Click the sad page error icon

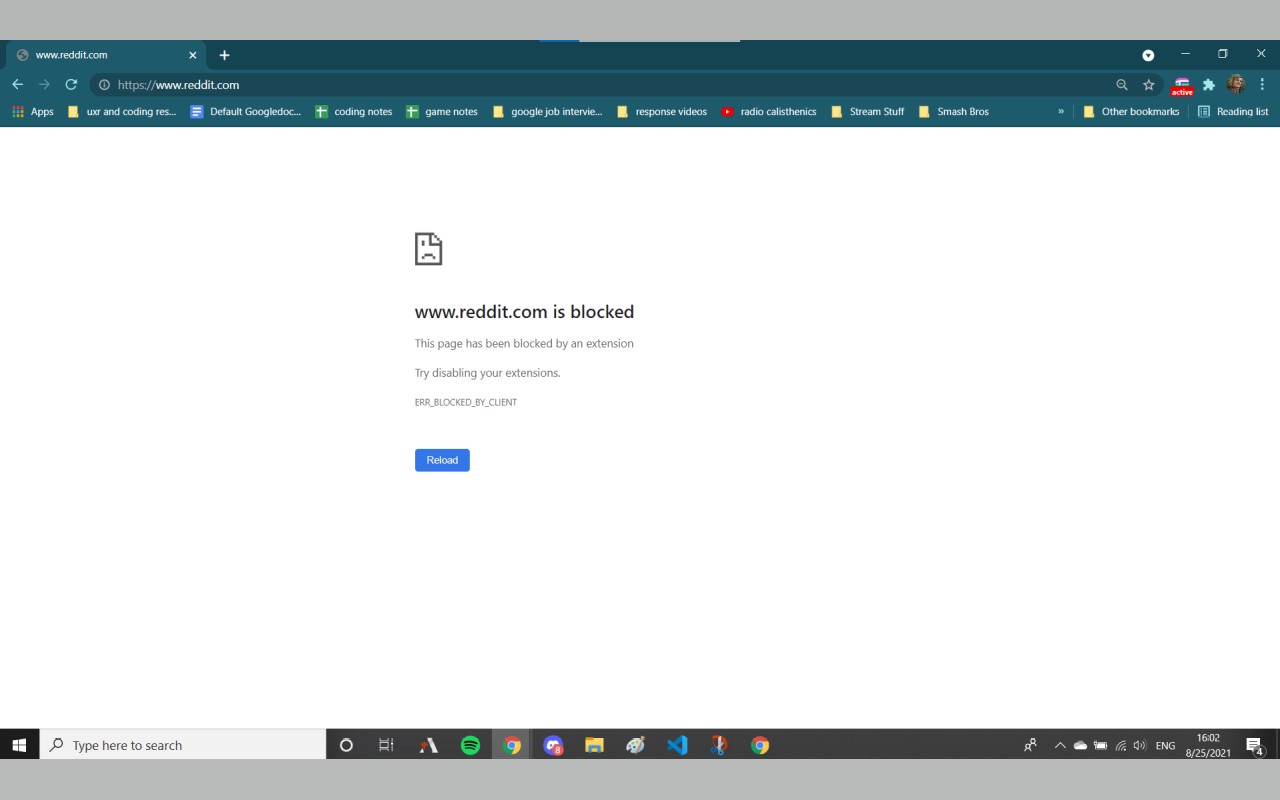point(428,249)
